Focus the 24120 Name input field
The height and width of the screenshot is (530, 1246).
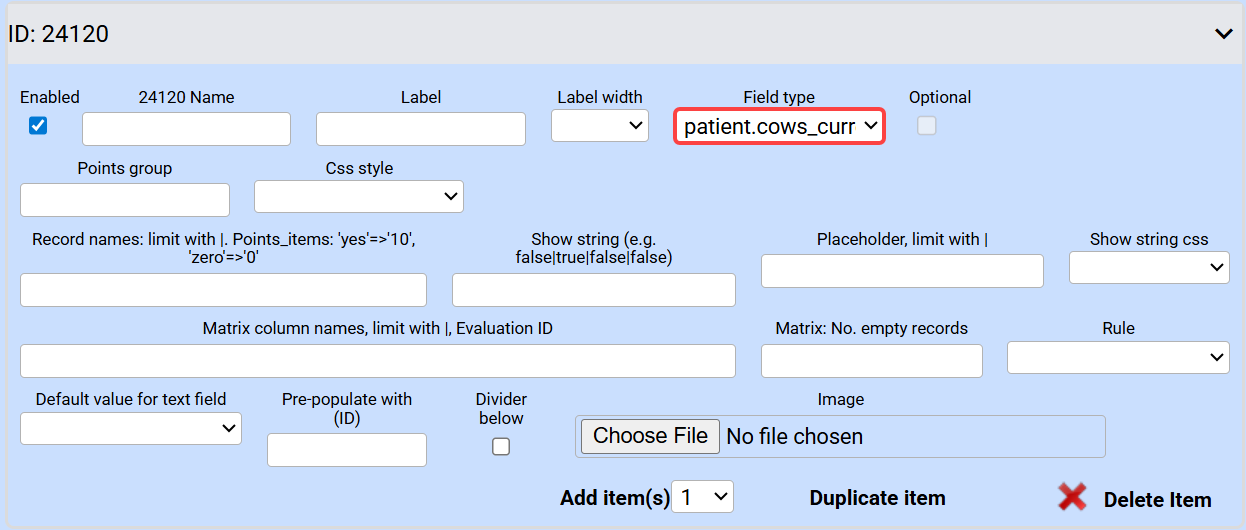186,129
